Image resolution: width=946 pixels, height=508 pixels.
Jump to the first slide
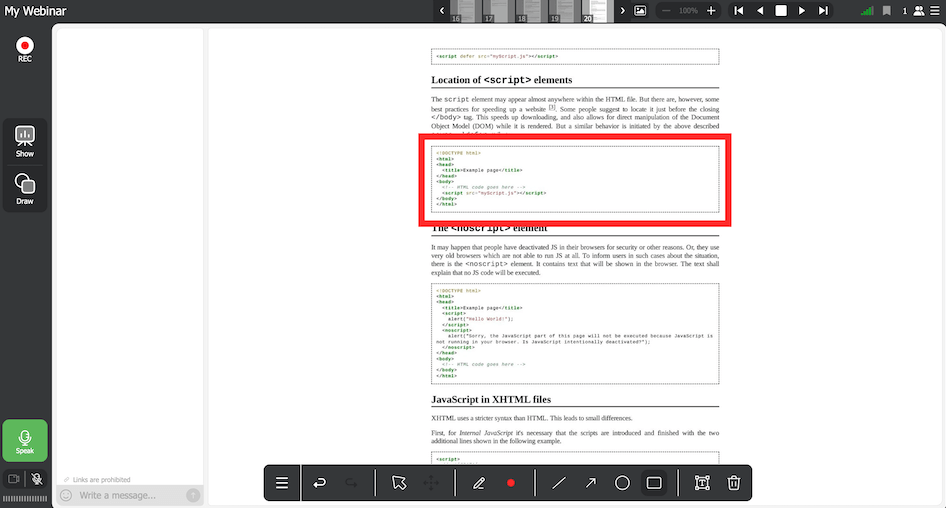[x=738, y=11]
